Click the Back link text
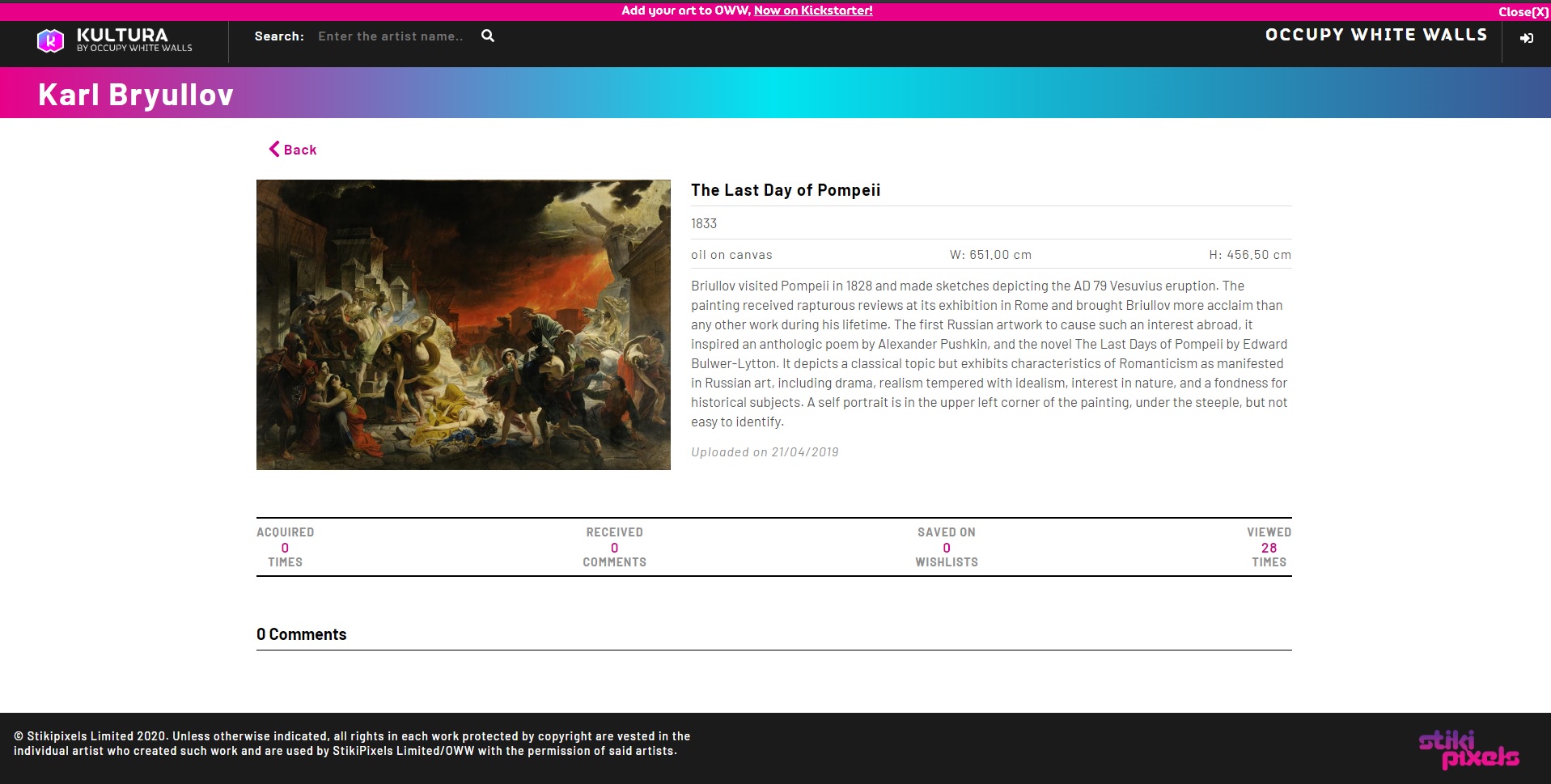 point(300,150)
